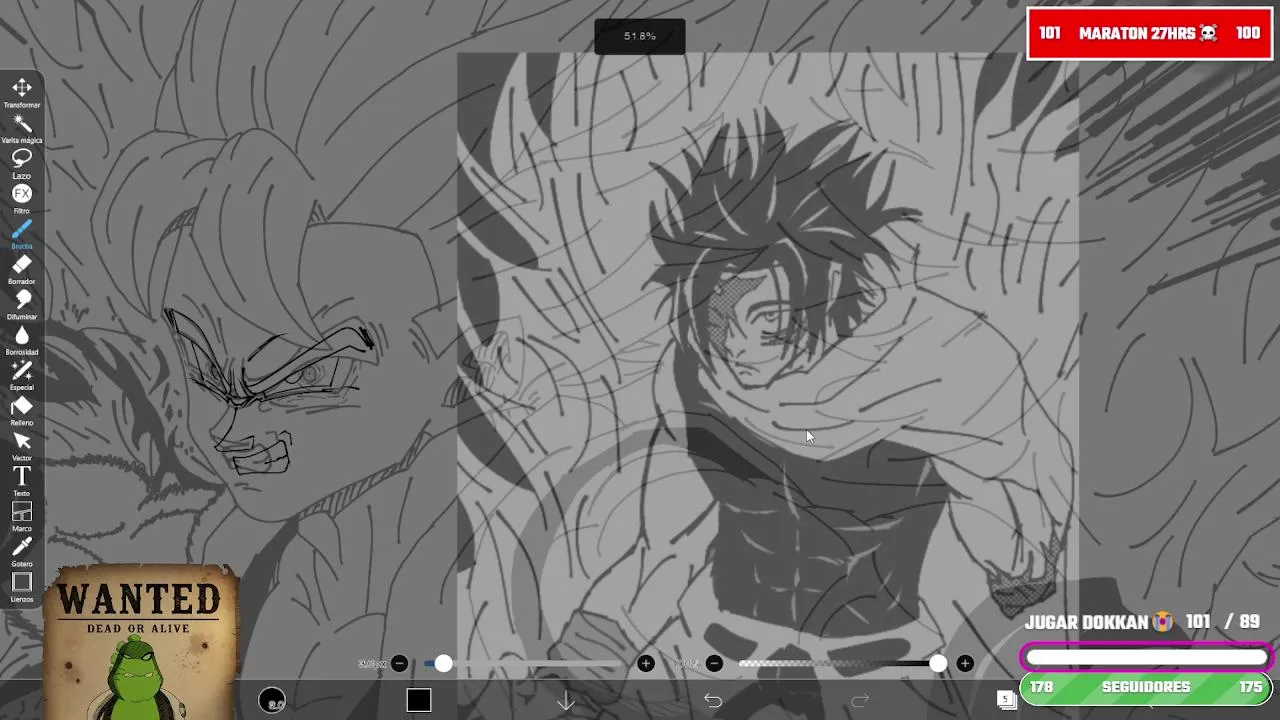Increase opacity with plus button
Image resolution: width=1280 pixels, height=720 pixels.
(965, 663)
